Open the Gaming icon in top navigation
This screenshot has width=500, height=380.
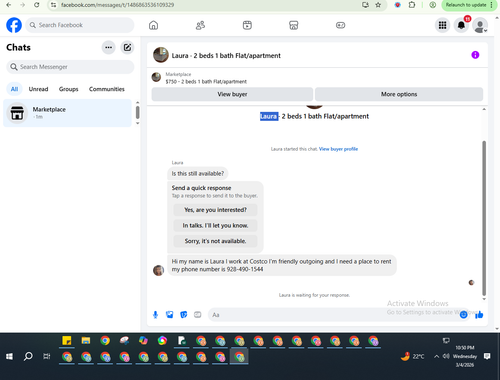pyautogui.click(x=340, y=25)
